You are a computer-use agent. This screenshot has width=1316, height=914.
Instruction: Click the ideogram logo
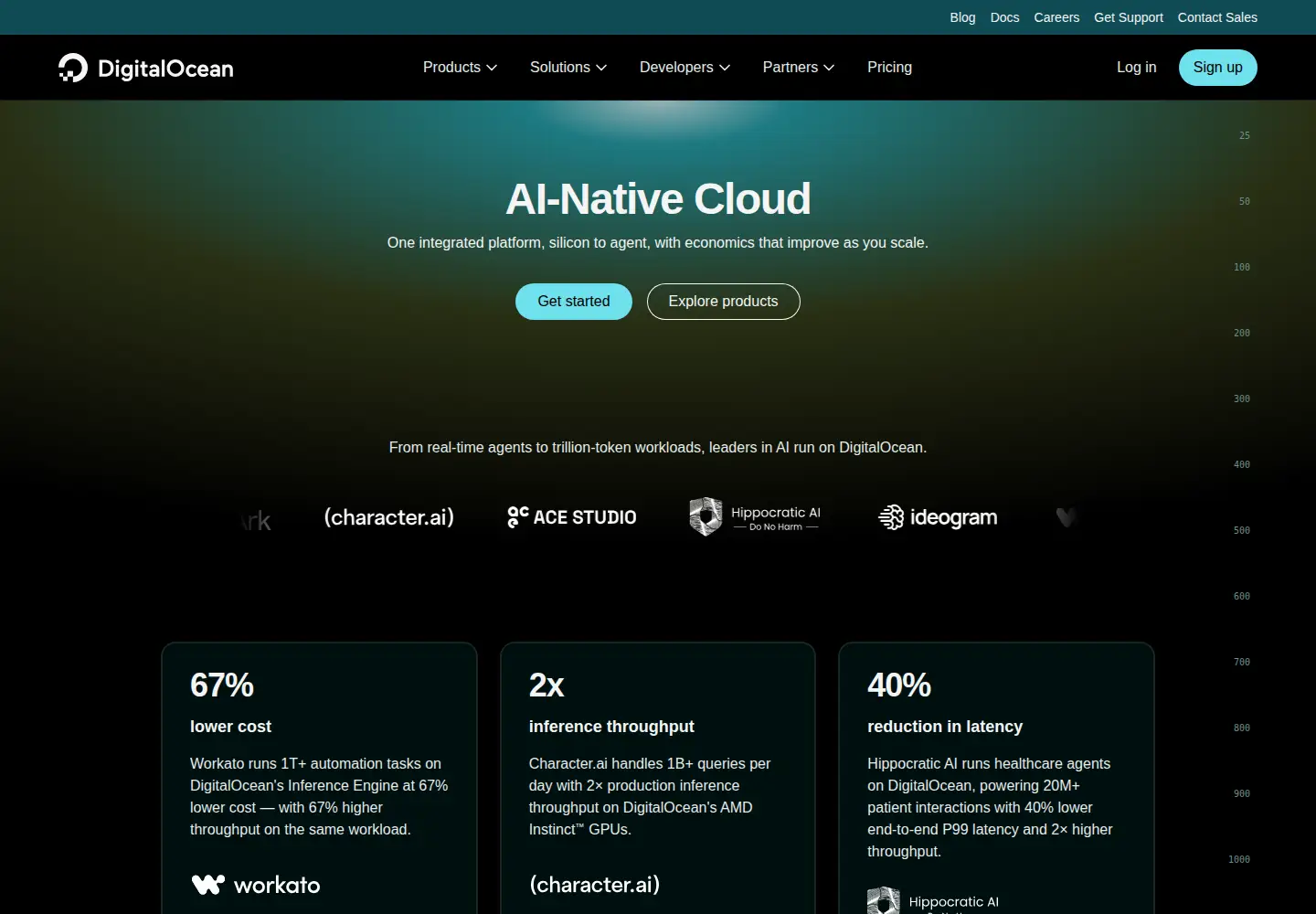point(938,517)
